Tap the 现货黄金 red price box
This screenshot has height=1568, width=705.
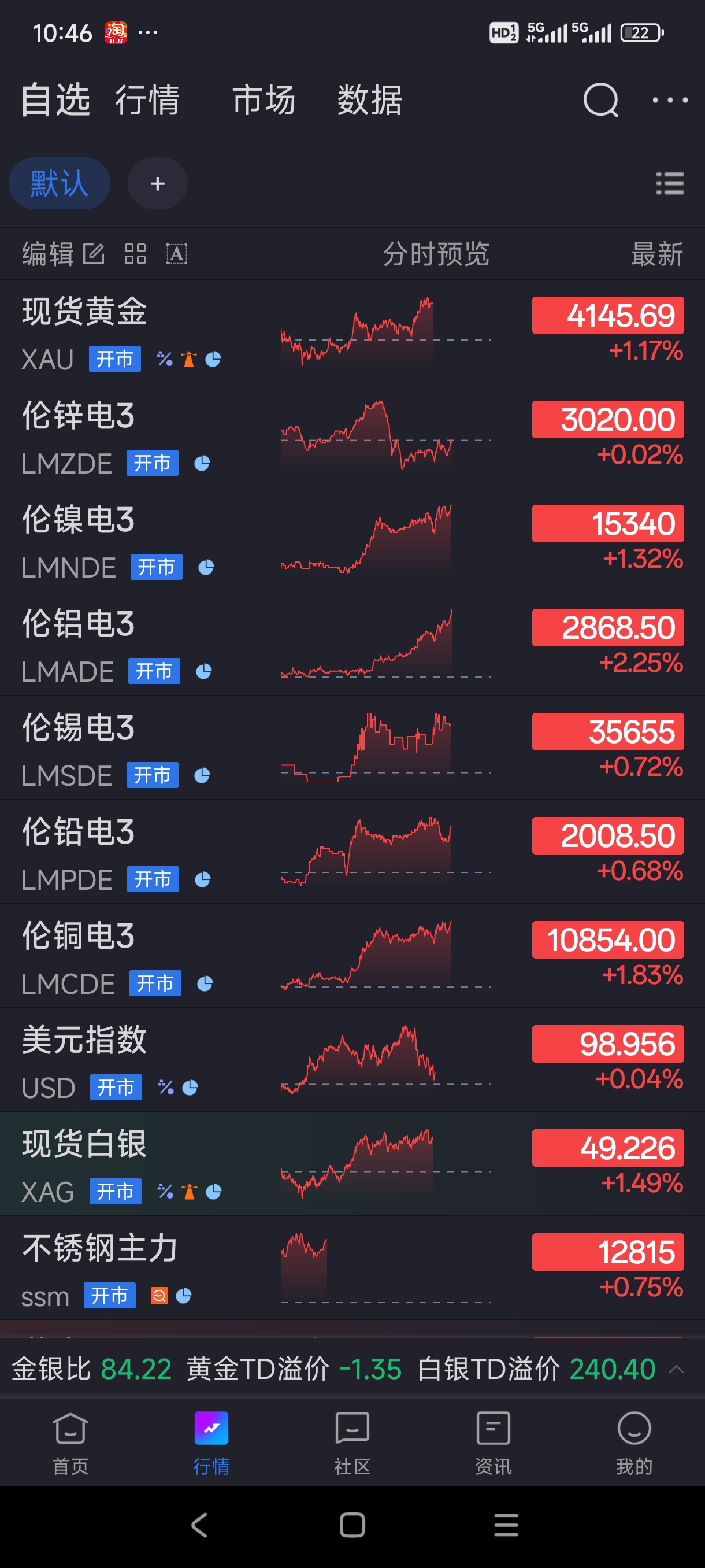pyautogui.click(x=607, y=315)
